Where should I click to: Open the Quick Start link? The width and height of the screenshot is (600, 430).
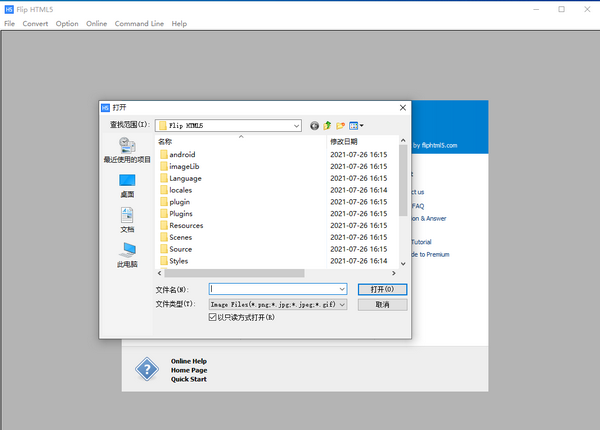188,379
